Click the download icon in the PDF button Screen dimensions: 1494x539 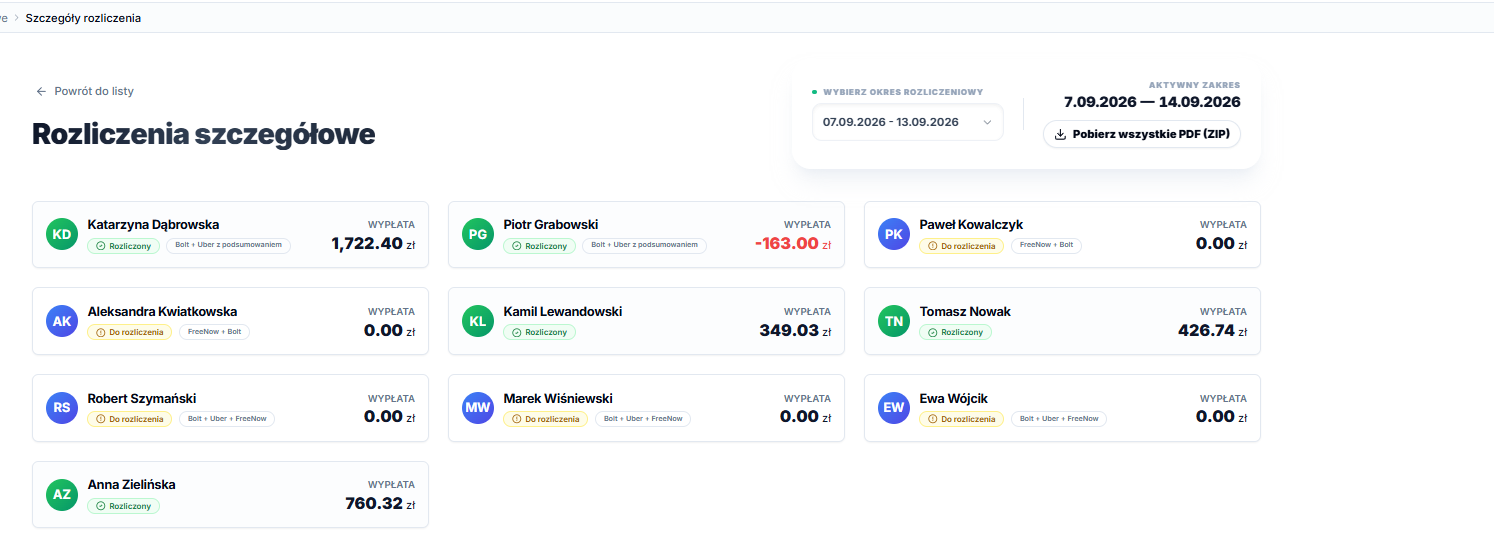click(x=1061, y=134)
